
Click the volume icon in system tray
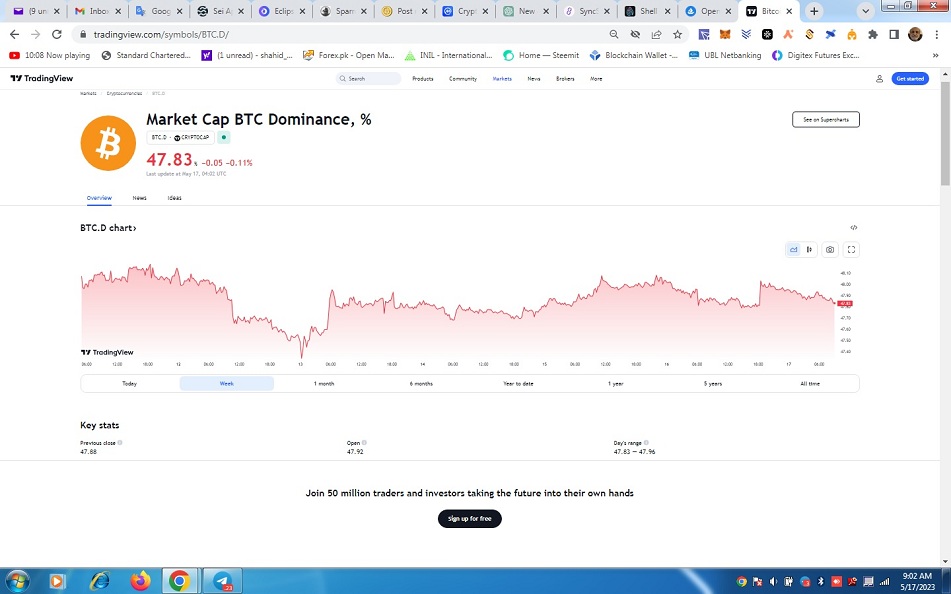click(x=773, y=581)
